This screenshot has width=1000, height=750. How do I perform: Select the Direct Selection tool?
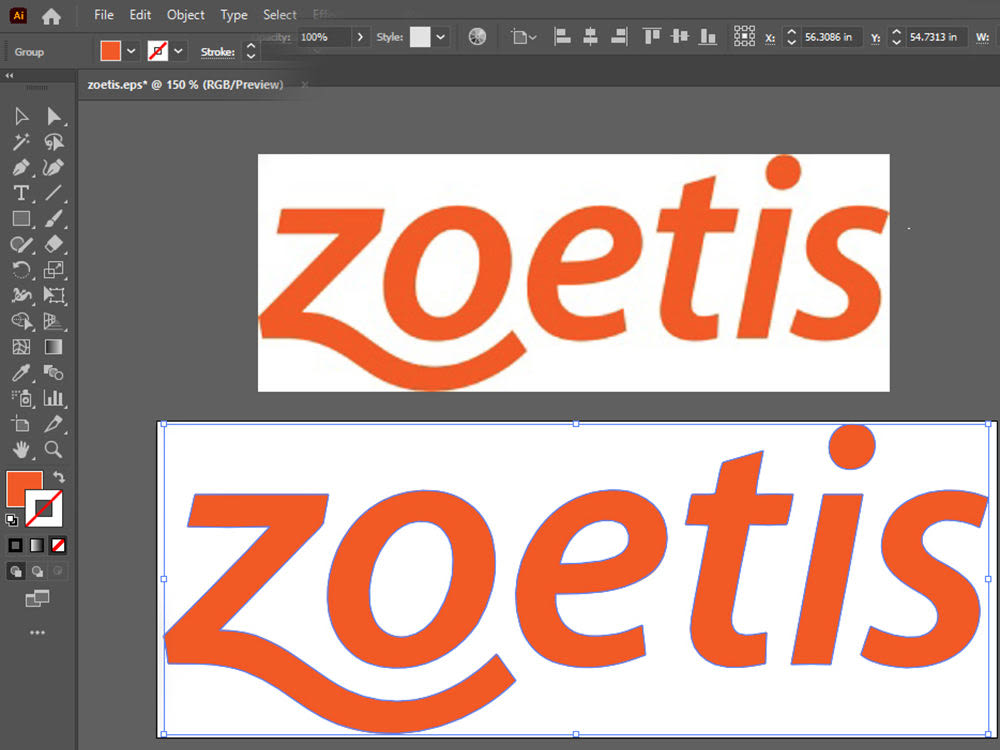54,116
